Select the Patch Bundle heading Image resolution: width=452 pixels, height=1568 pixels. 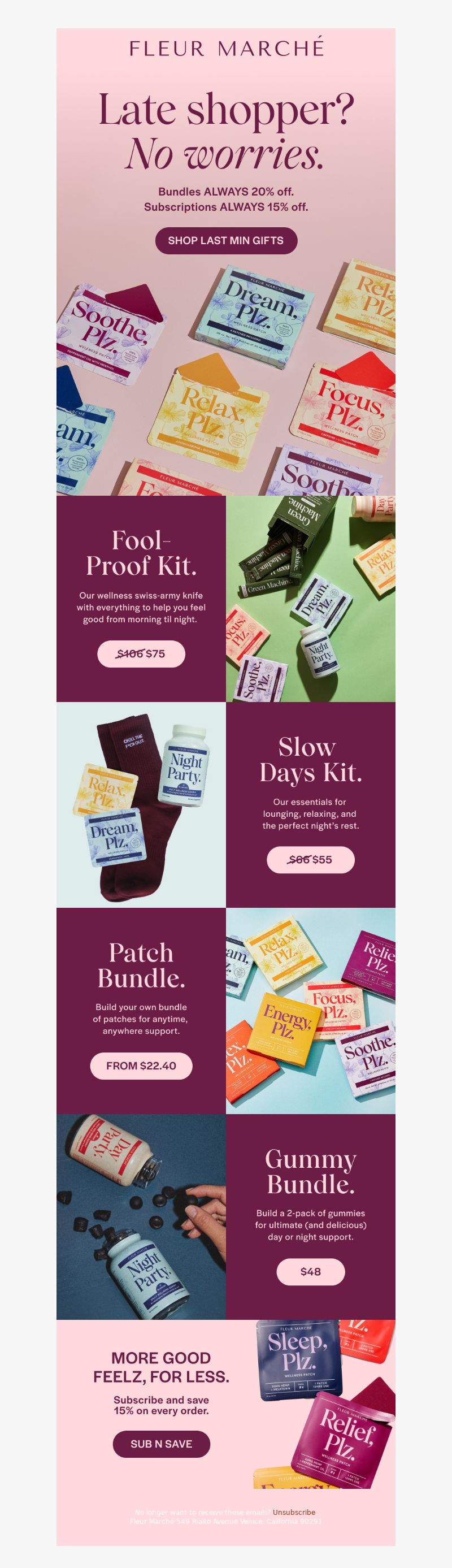click(141, 965)
